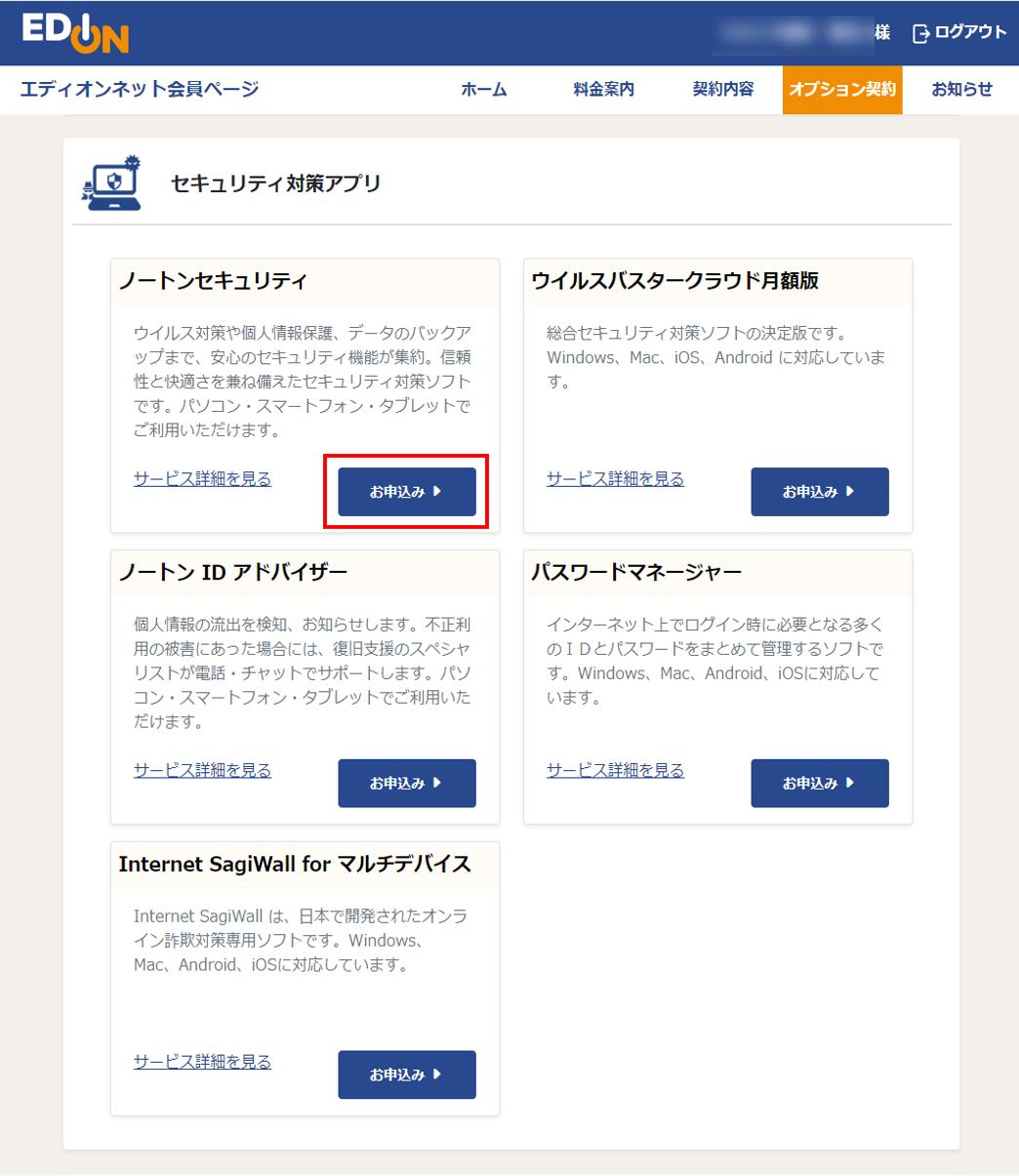The image size is (1019, 1176).
Task: Open the ホーム menu tab
Action: (x=484, y=90)
